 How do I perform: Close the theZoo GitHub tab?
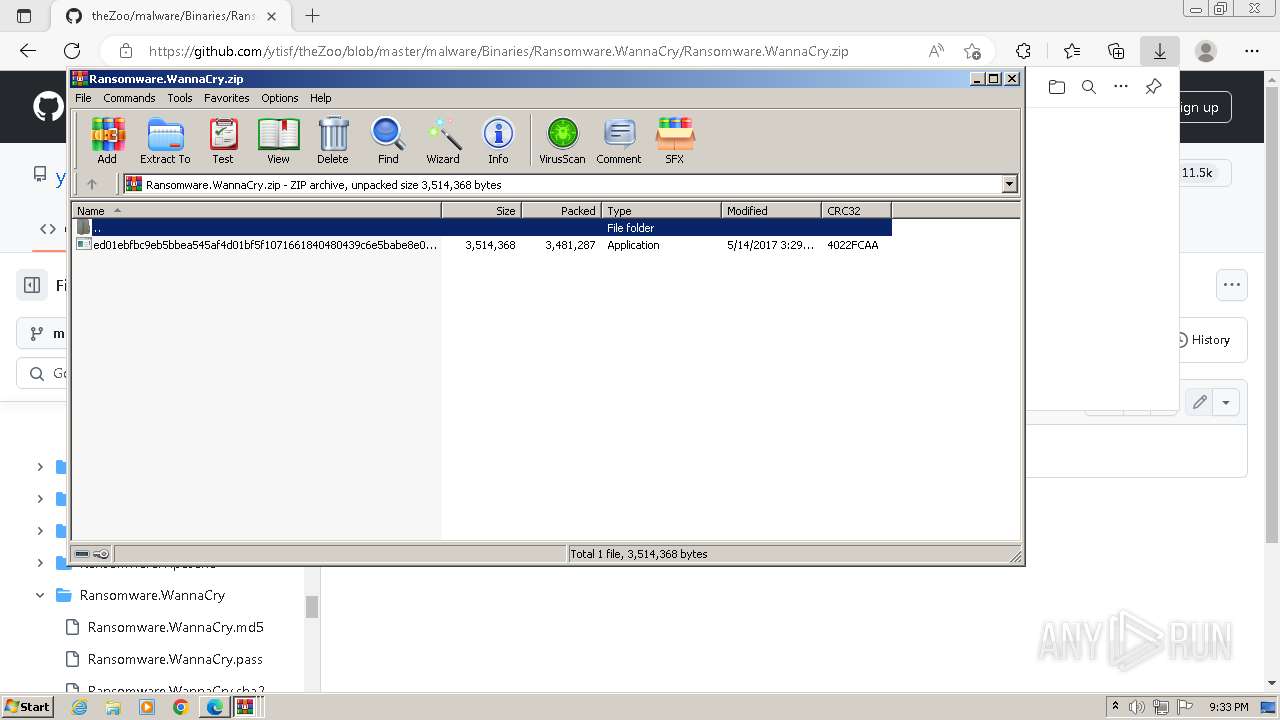pyautogui.click(x=272, y=16)
